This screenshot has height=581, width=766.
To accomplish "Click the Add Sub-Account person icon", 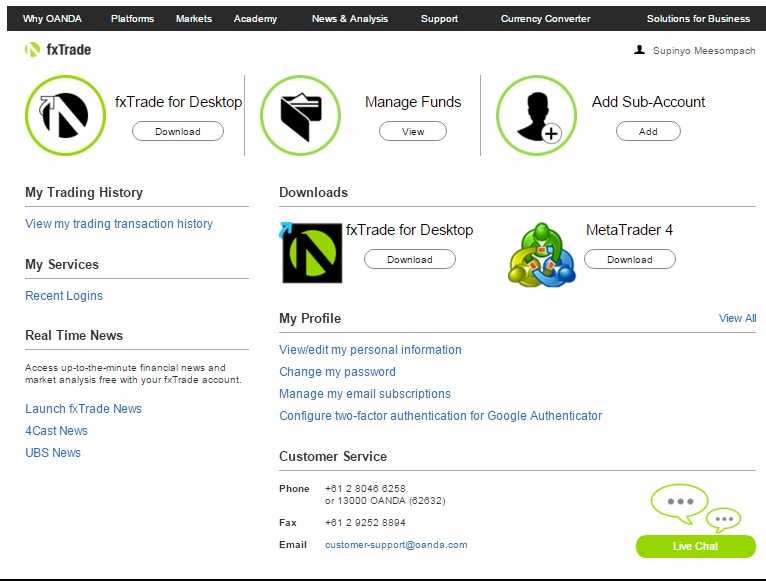I will pos(536,116).
